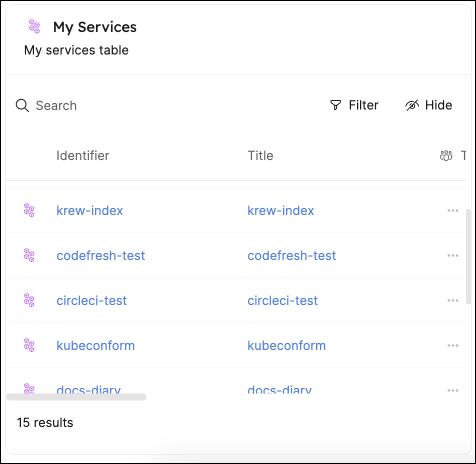Click the kubeconform row service icon
Image resolution: width=476 pixels, height=464 pixels.
click(x=29, y=345)
